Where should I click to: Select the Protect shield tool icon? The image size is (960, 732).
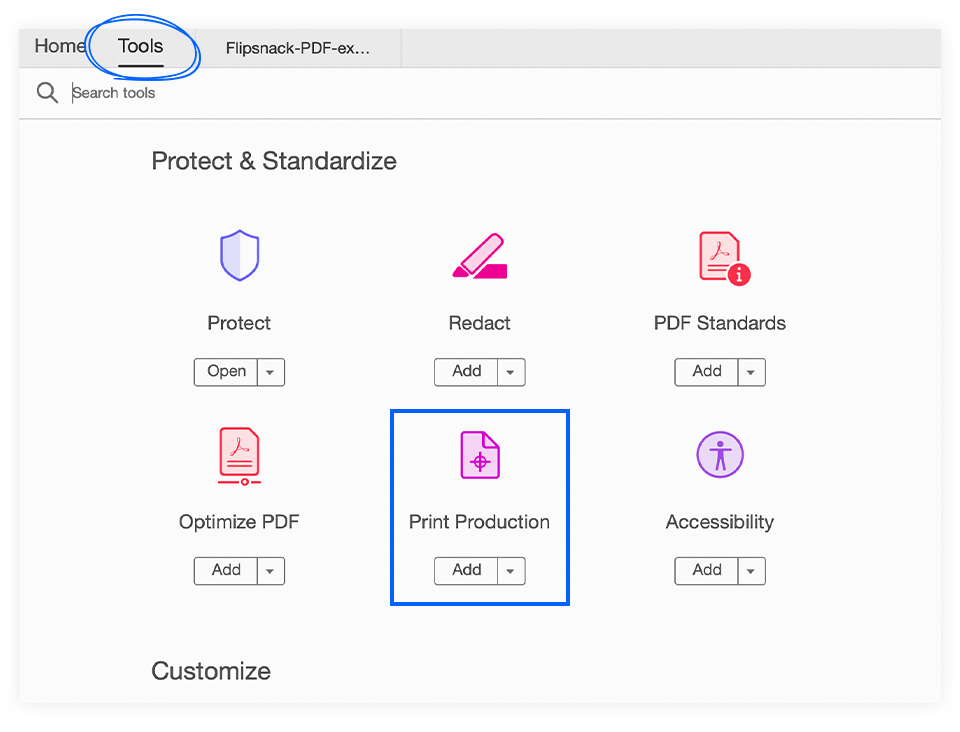(x=239, y=255)
